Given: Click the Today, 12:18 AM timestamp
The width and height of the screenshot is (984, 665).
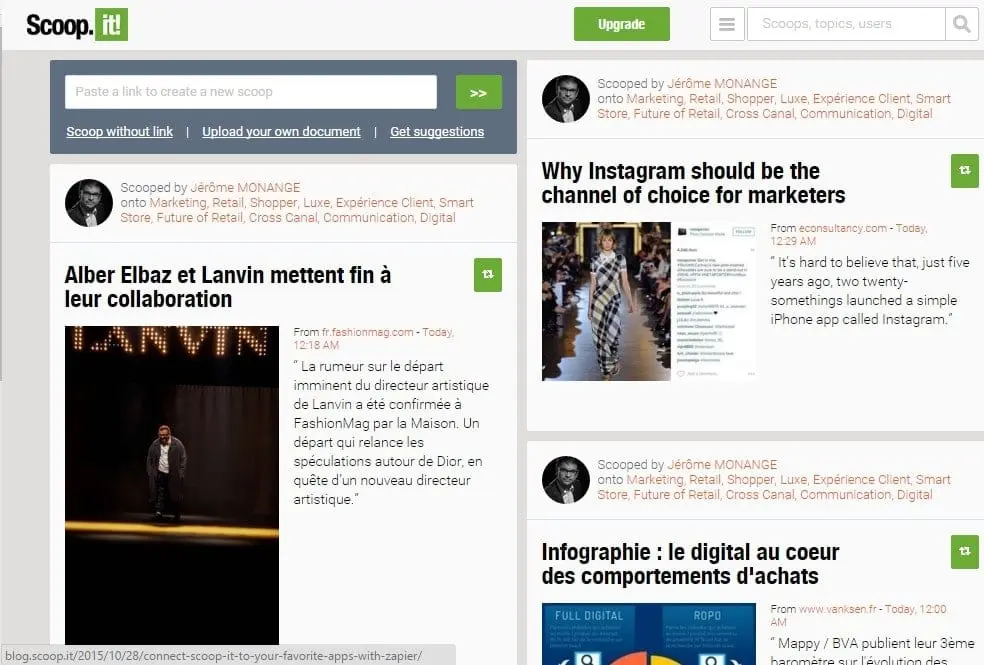Looking at the screenshot, I should [374, 338].
